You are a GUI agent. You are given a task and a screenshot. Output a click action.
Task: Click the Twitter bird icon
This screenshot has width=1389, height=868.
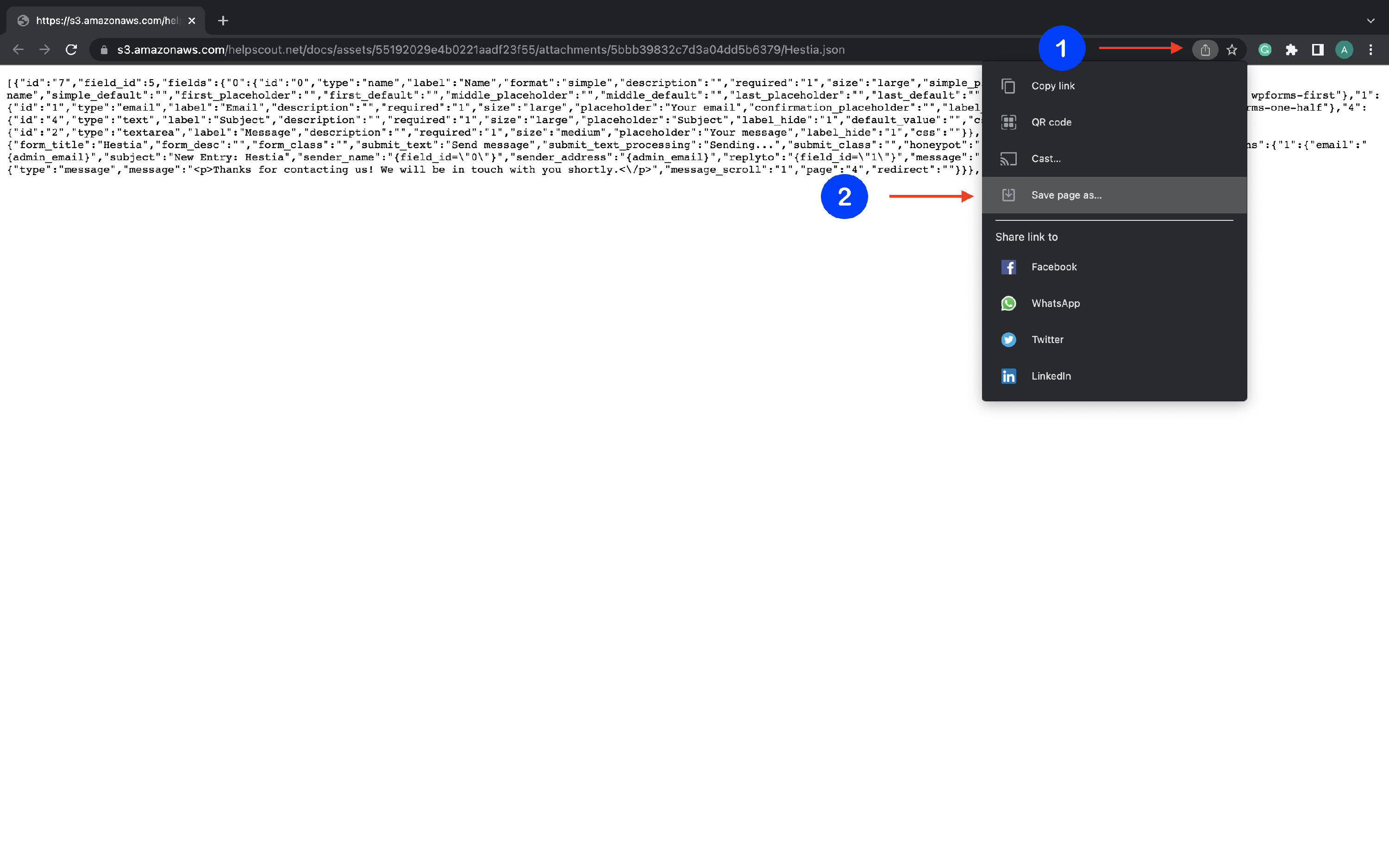pos(1008,340)
